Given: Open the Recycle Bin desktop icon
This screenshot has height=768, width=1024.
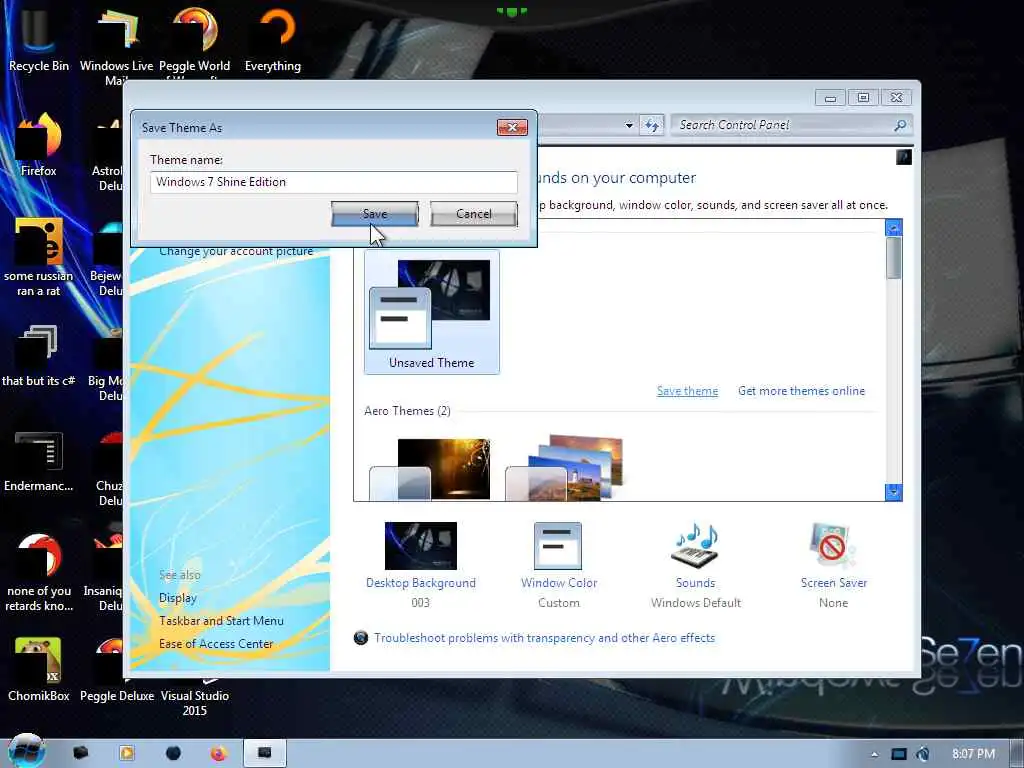Looking at the screenshot, I should click(38, 39).
